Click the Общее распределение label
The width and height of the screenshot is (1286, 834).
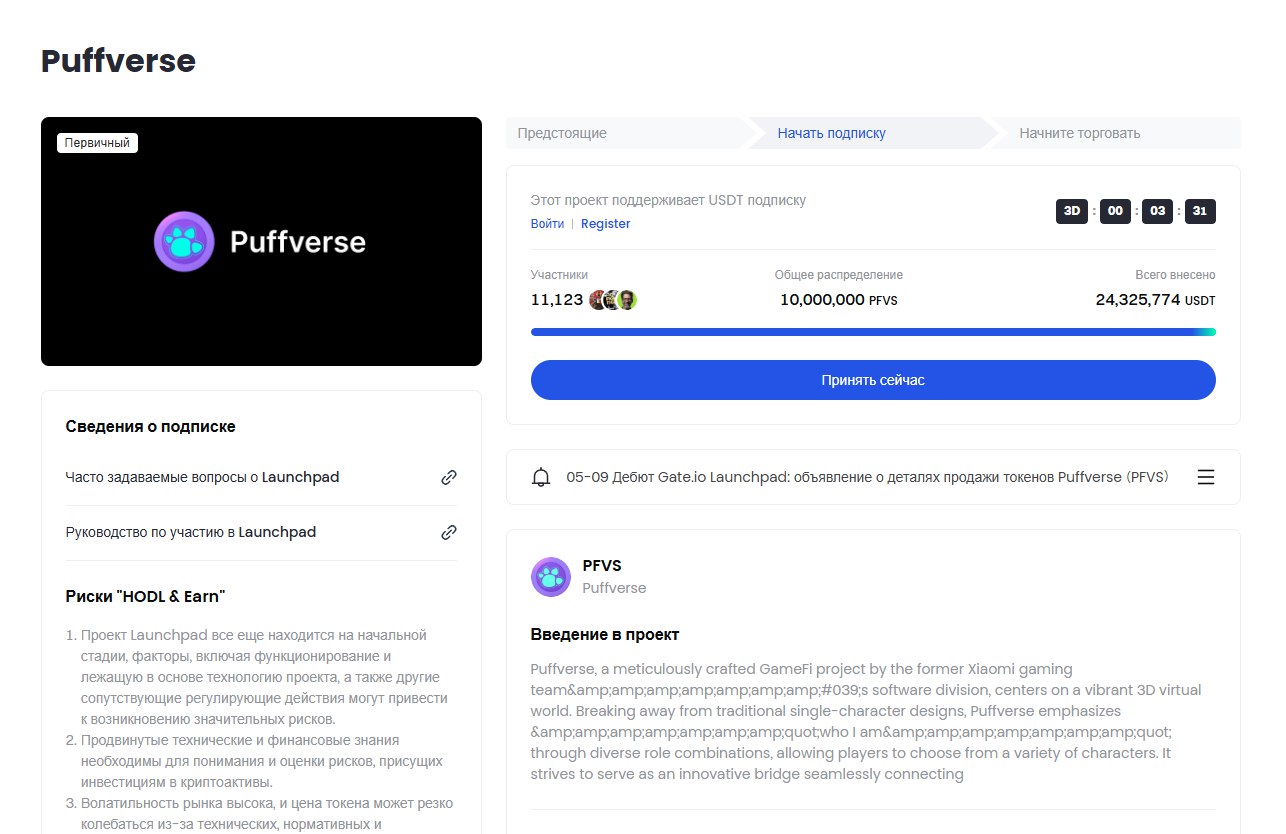pyautogui.click(x=838, y=275)
